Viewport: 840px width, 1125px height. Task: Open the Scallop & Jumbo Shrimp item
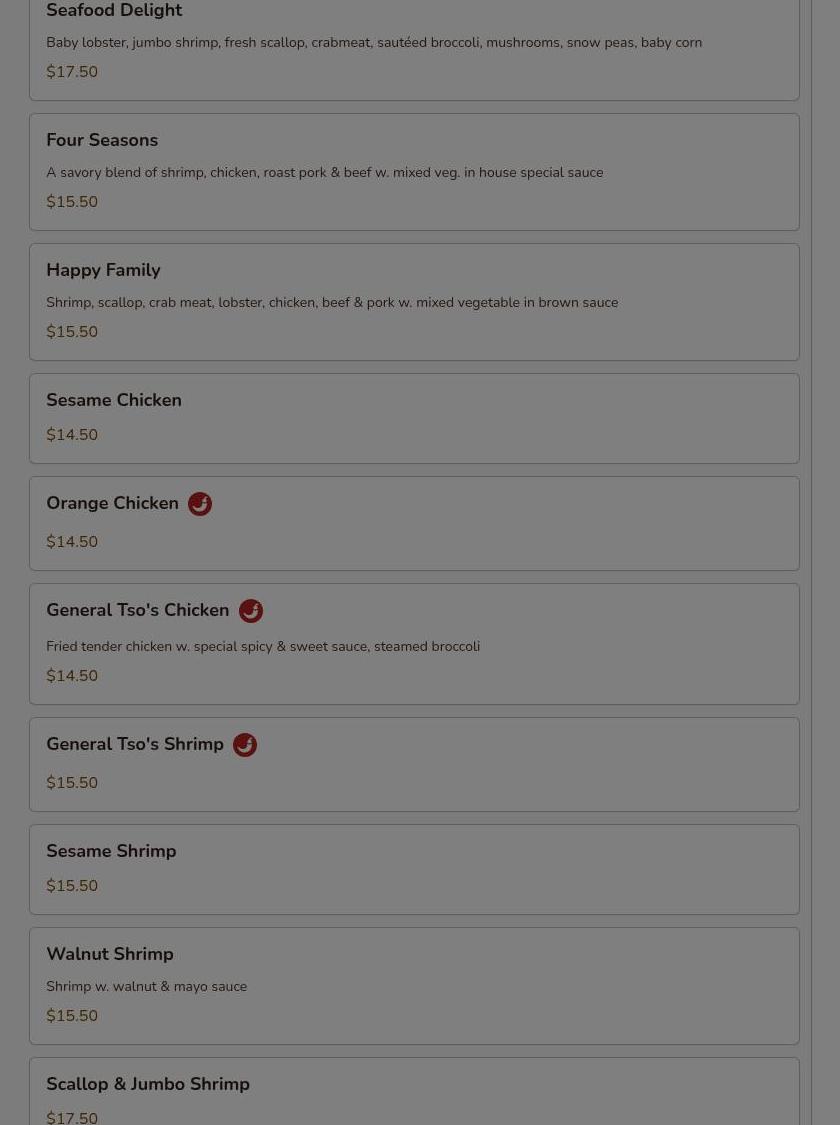(148, 1085)
